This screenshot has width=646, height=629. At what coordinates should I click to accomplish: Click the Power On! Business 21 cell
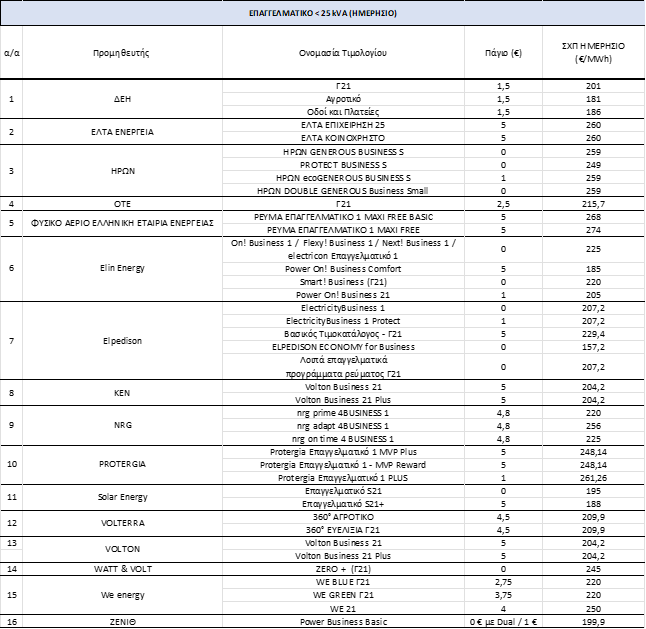tap(343, 295)
